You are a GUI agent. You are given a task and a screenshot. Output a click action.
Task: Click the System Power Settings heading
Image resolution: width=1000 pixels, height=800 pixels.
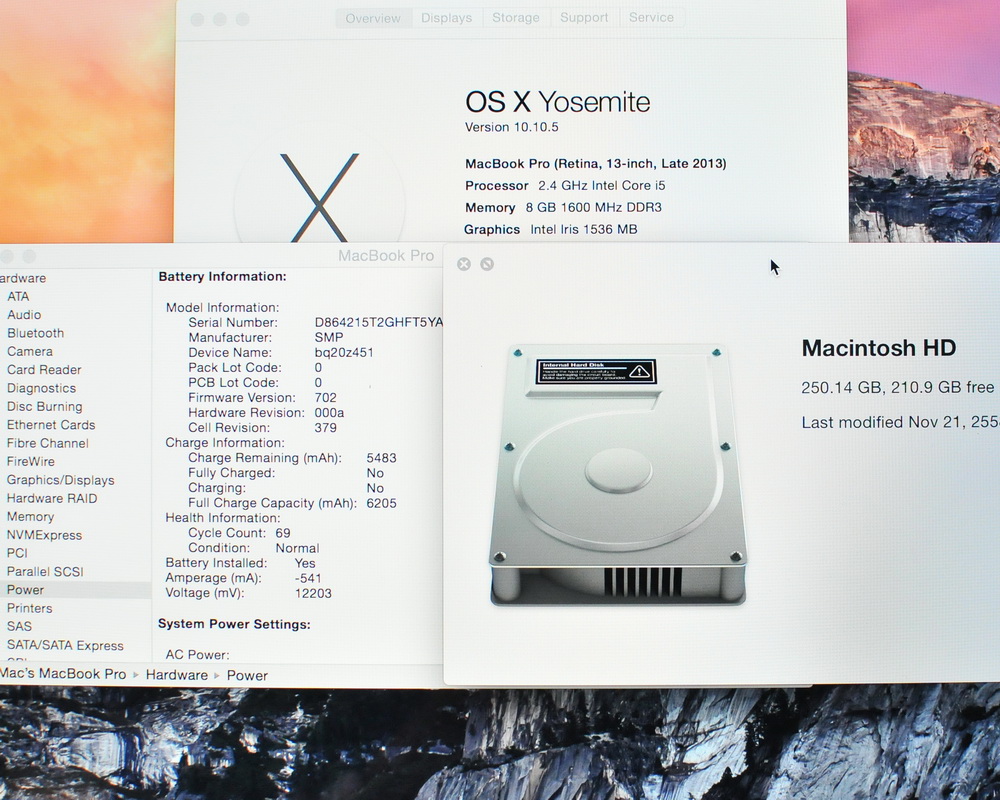[x=234, y=624]
